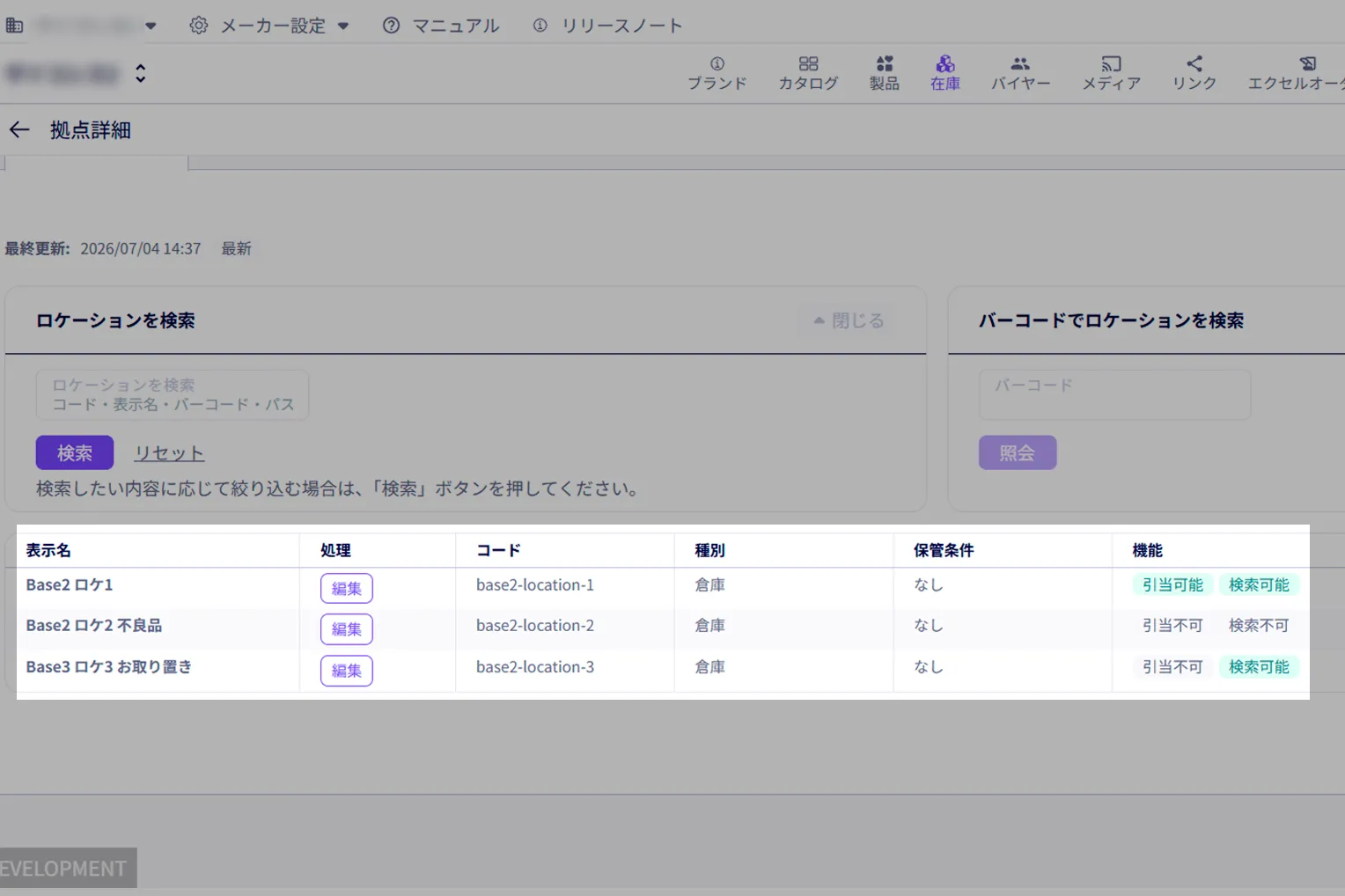The width and height of the screenshot is (1345, 896).
Task: Click the building icon at top left
Action: pos(14,26)
